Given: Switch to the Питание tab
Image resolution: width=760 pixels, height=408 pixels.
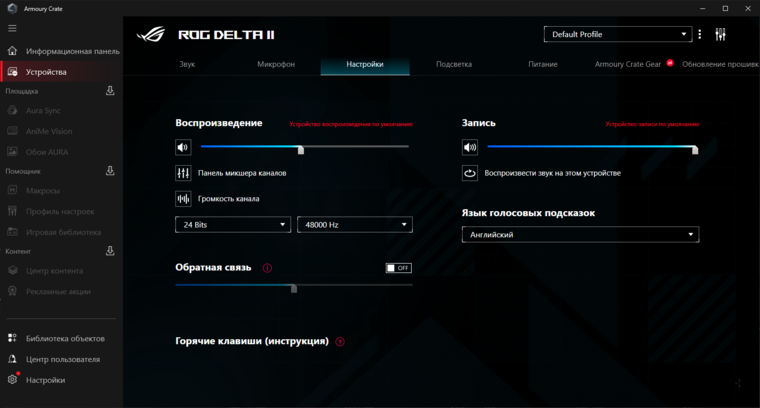Looking at the screenshot, I should [543, 64].
